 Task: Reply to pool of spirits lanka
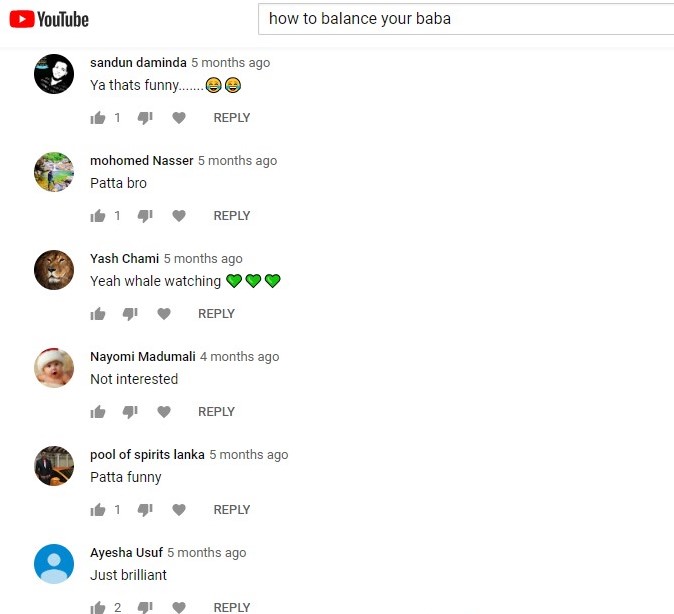pyautogui.click(x=232, y=510)
